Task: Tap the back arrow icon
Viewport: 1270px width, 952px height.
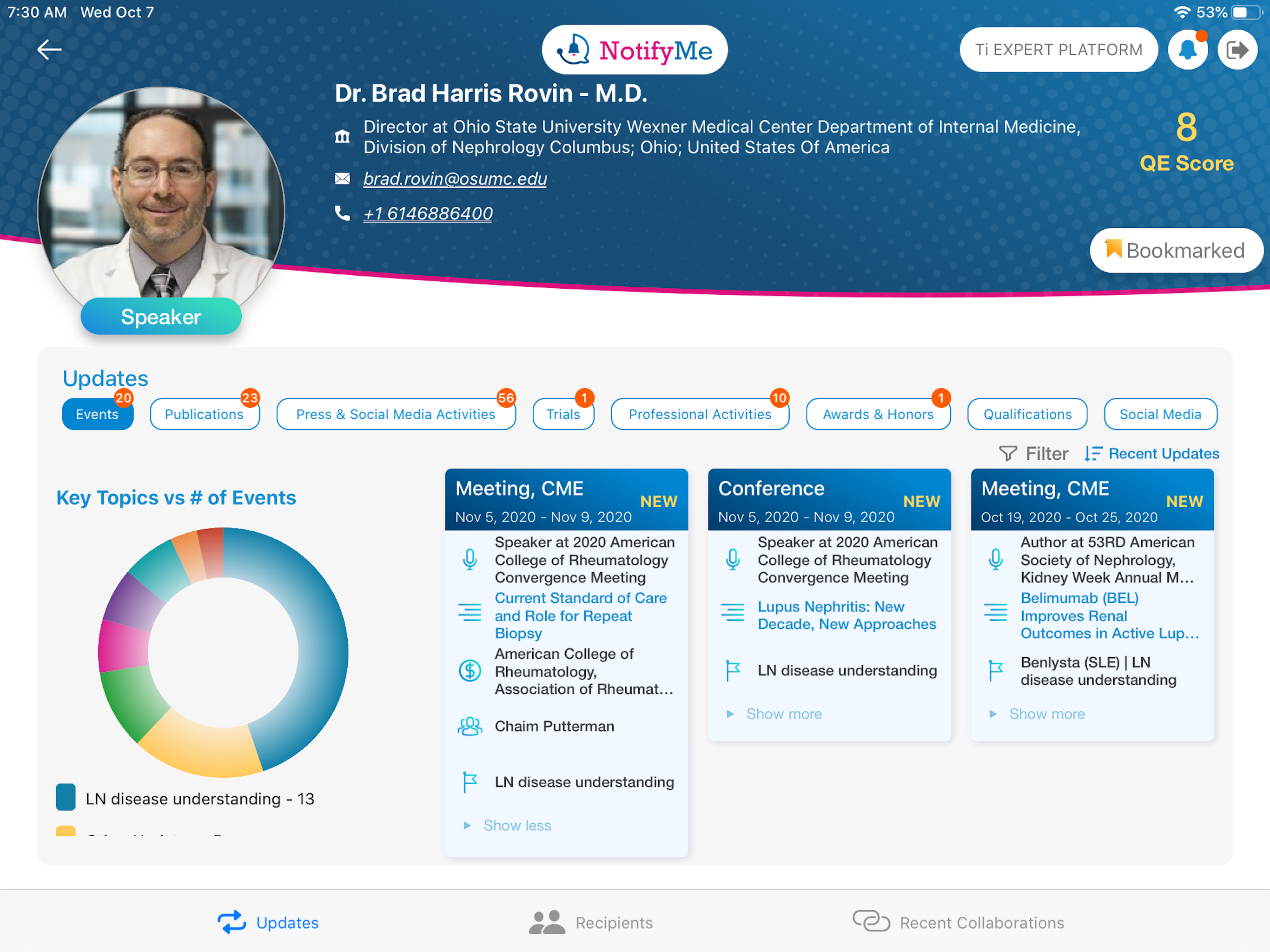Action: click(x=49, y=50)
